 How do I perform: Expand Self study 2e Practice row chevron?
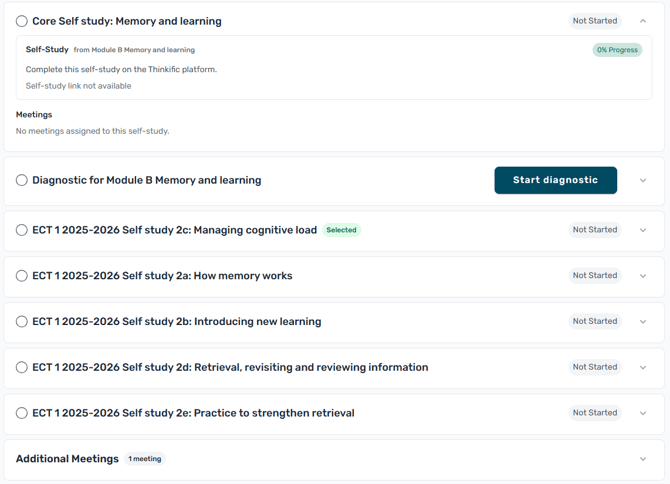(x=643, y=413)
